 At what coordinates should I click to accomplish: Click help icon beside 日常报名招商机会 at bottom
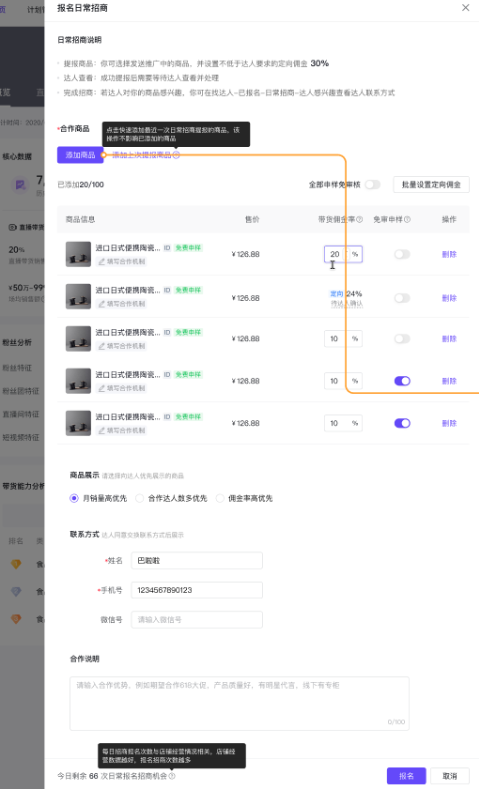[x=172, y=776]
